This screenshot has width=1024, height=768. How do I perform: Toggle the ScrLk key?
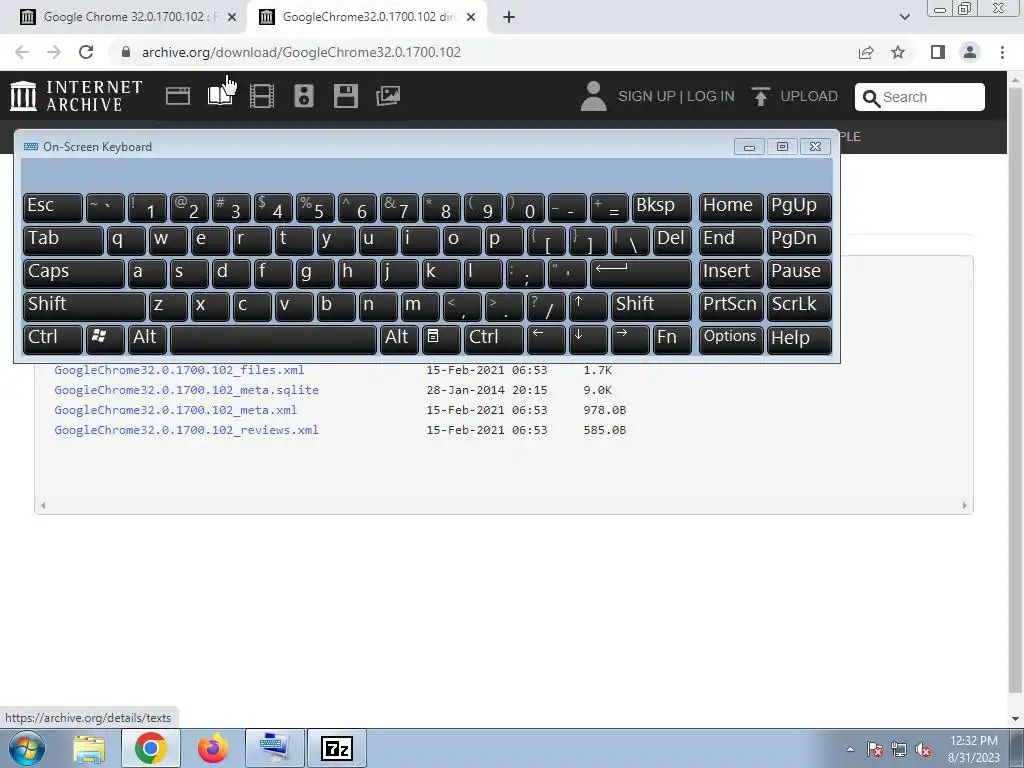pyautogui.click(x=799, y=305)
